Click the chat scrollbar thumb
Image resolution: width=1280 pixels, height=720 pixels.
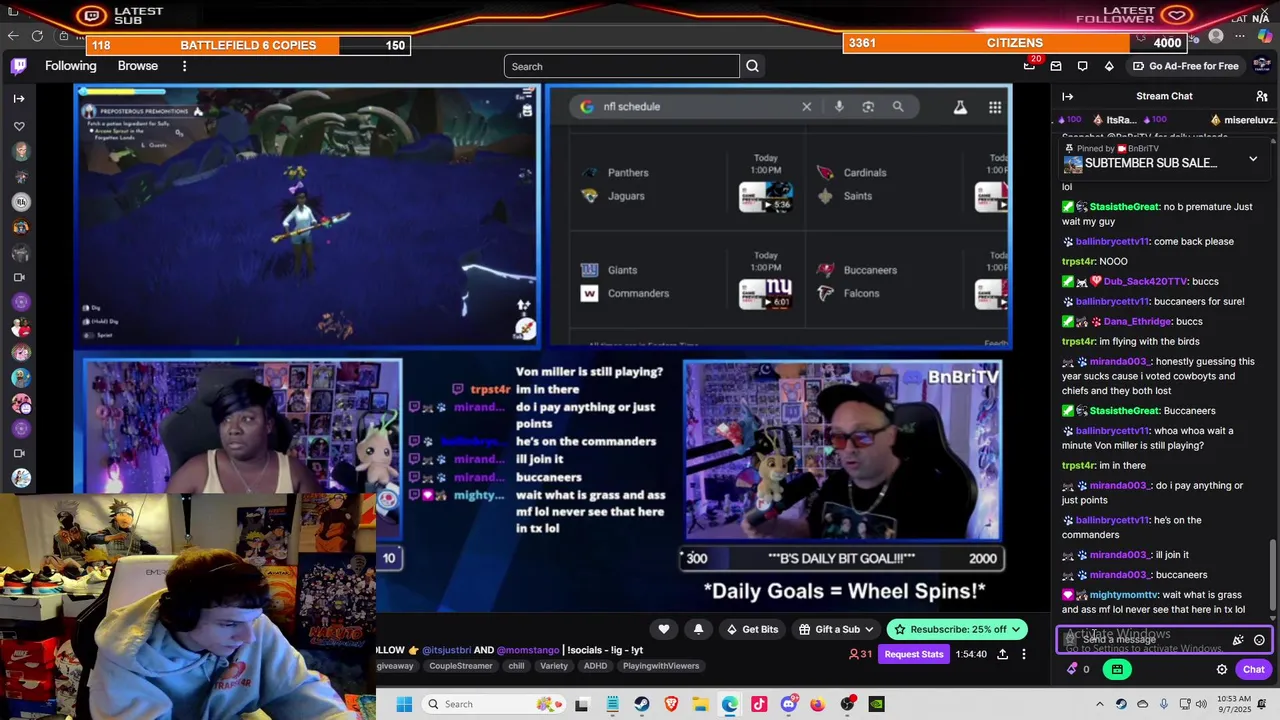(x=1273, y=576)
